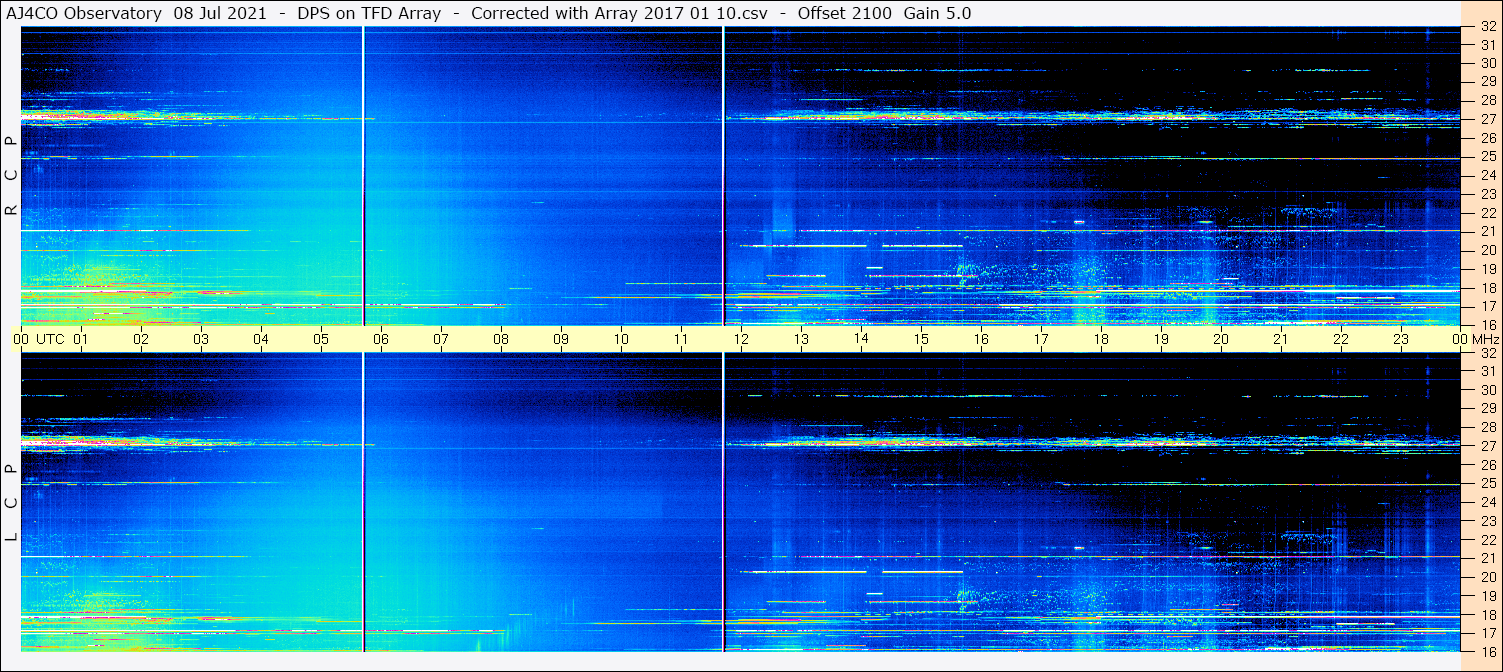Click the 27 MHz label on RCP scale
1503x672 pixels.
pos(1487,118)
